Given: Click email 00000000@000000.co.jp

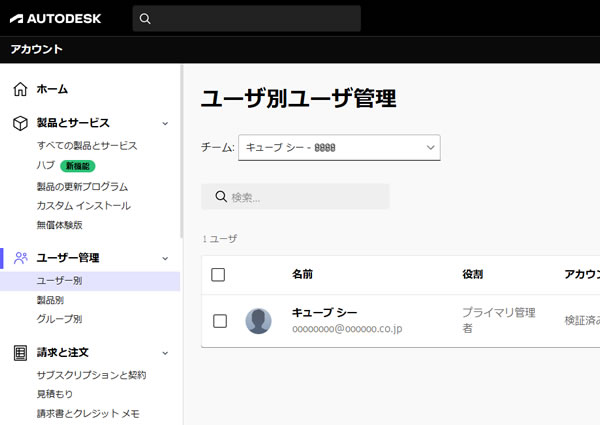Looking at the screenshot, I should [x=347, y=329].
